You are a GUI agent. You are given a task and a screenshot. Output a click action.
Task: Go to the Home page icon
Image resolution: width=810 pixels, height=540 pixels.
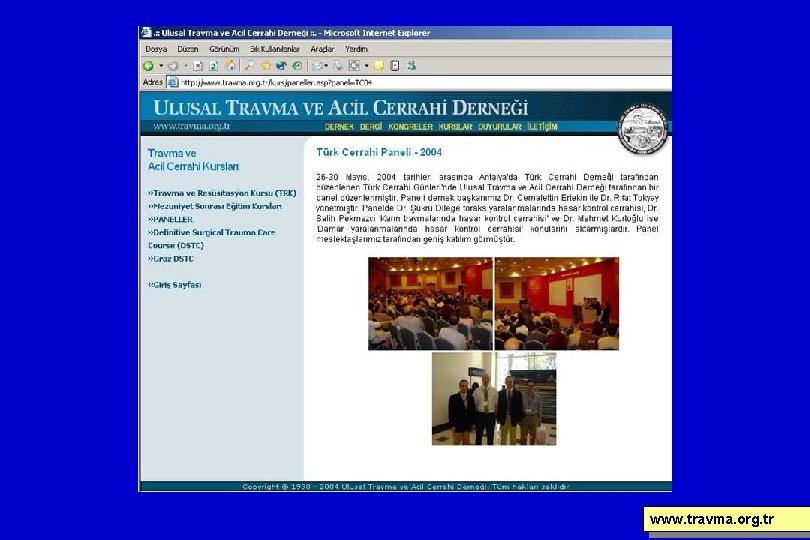click(x=230, y=66)
